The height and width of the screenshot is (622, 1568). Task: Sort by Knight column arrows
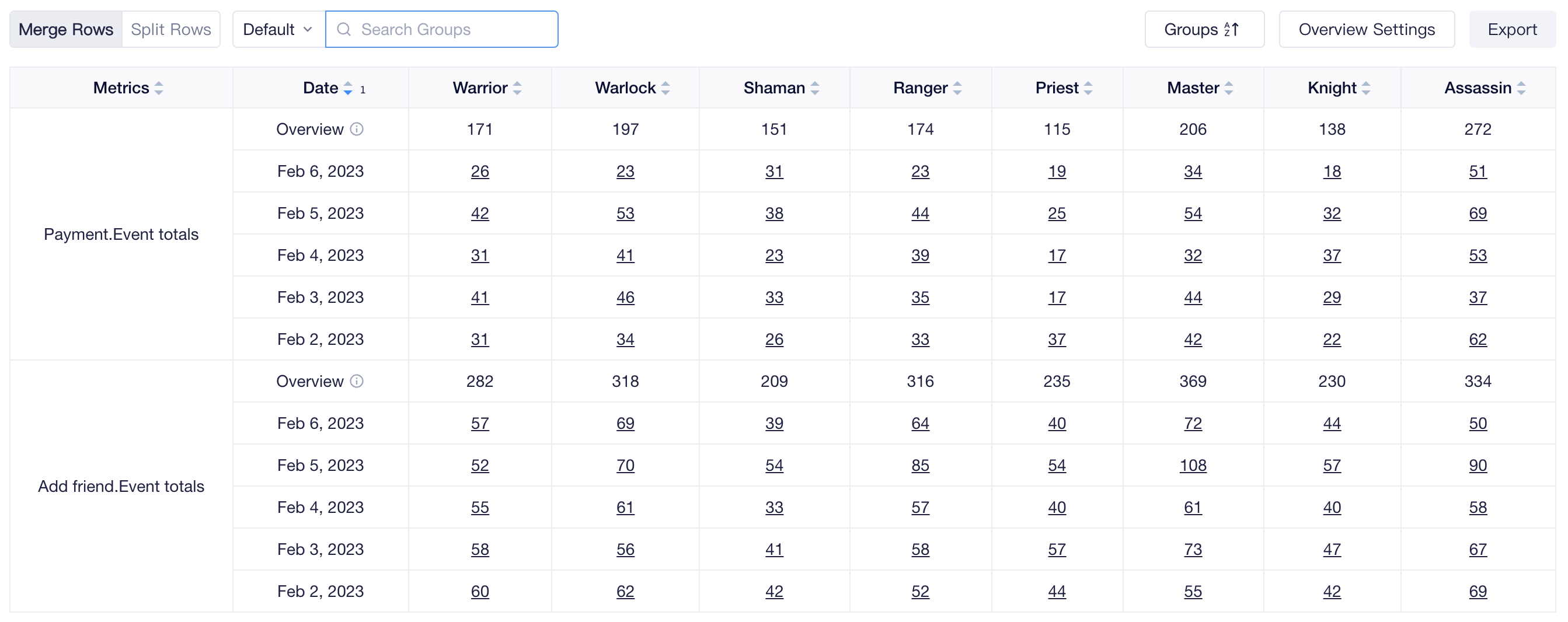1365,88
